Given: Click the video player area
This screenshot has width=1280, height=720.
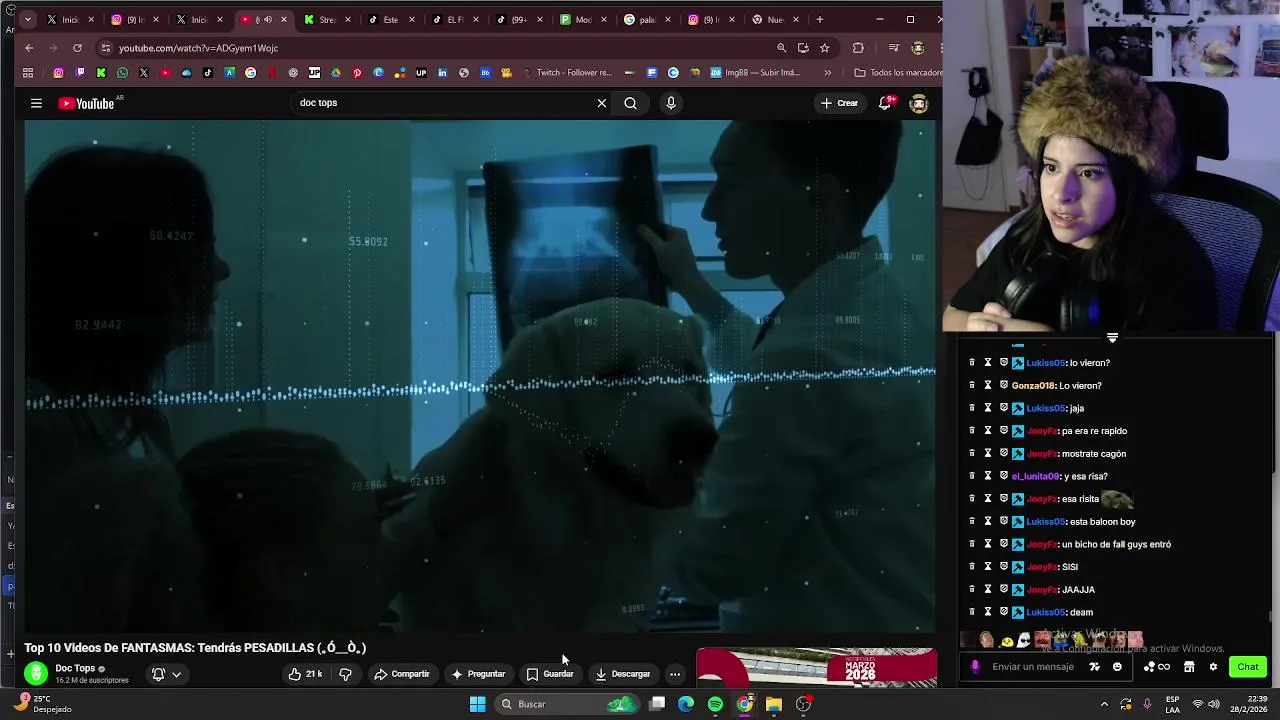Looking at the screenshot, I should click(480, 376).
